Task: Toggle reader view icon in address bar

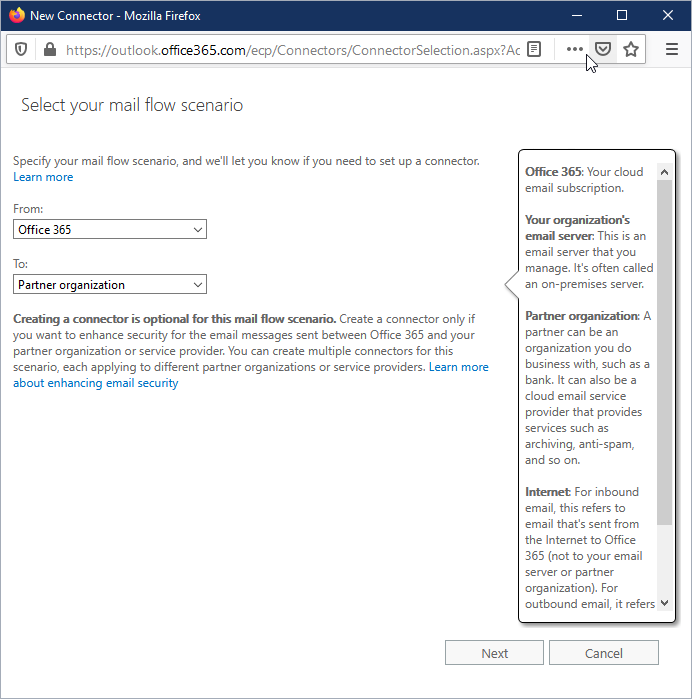Action: pos(534,49)
